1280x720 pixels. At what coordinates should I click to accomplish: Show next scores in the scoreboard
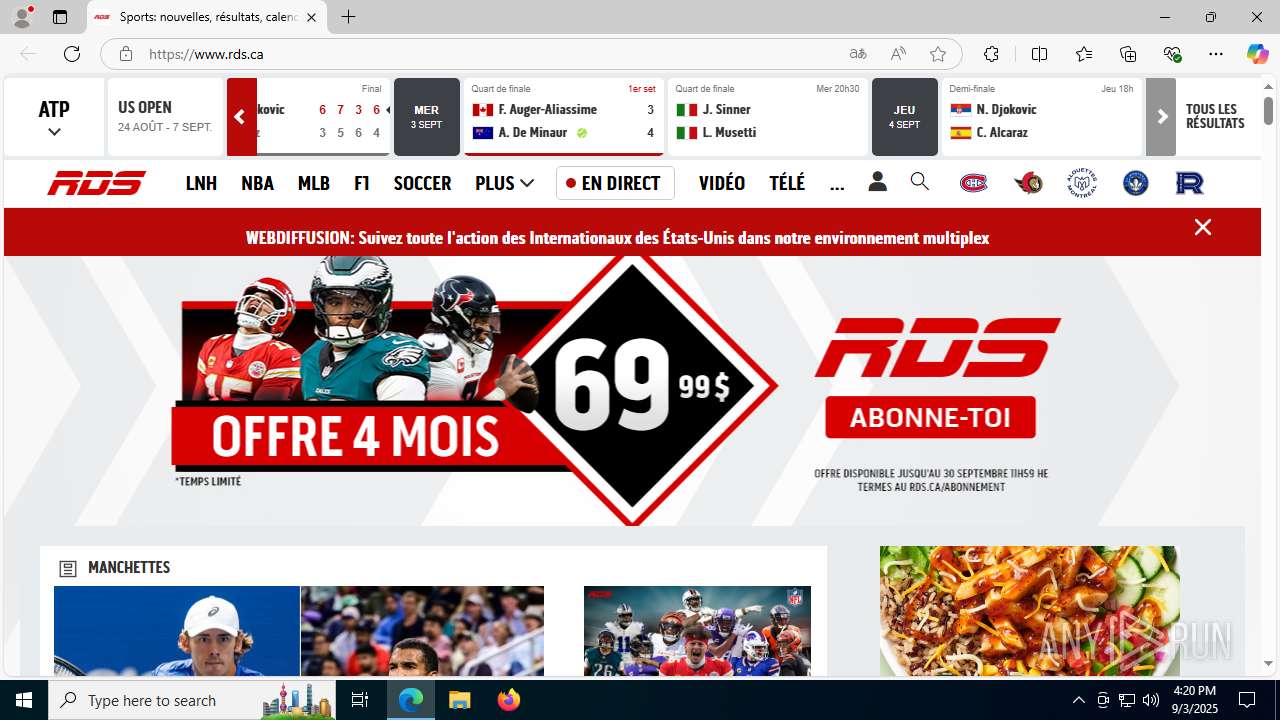click(x=1161, y=117)
